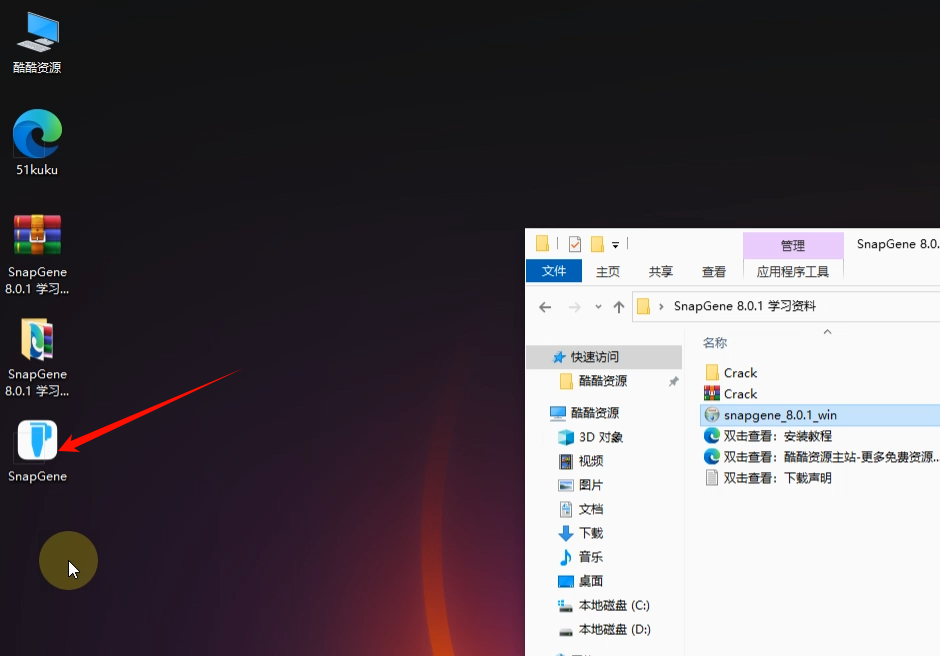This screenshot has width=940, height=656.
Task: Switch to the 查看 ribbon tab
Action: click(714, 271)
